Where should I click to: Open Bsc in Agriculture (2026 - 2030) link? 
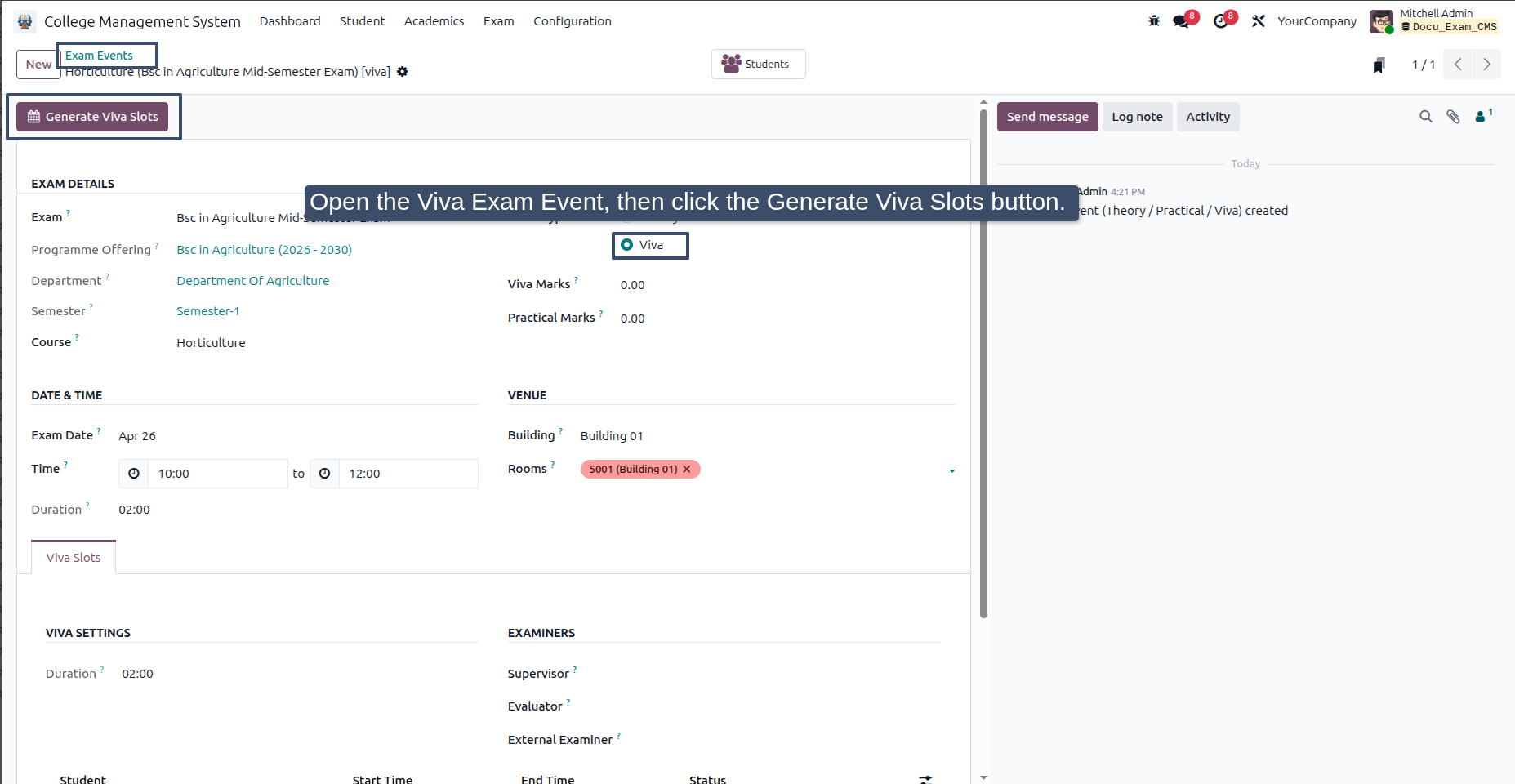pos(265,250)
